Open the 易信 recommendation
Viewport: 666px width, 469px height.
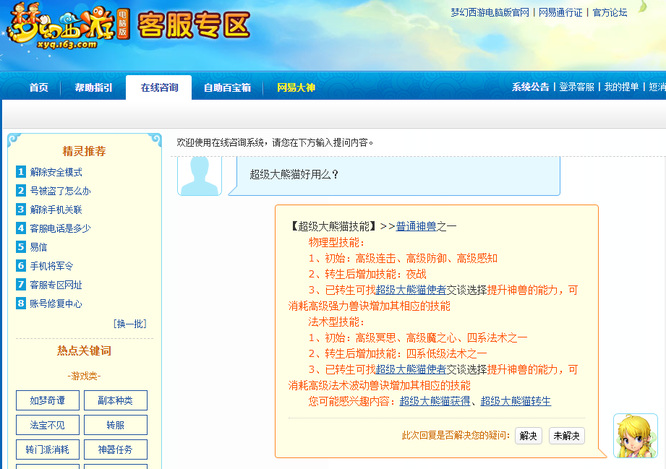[x=38, y=247]
